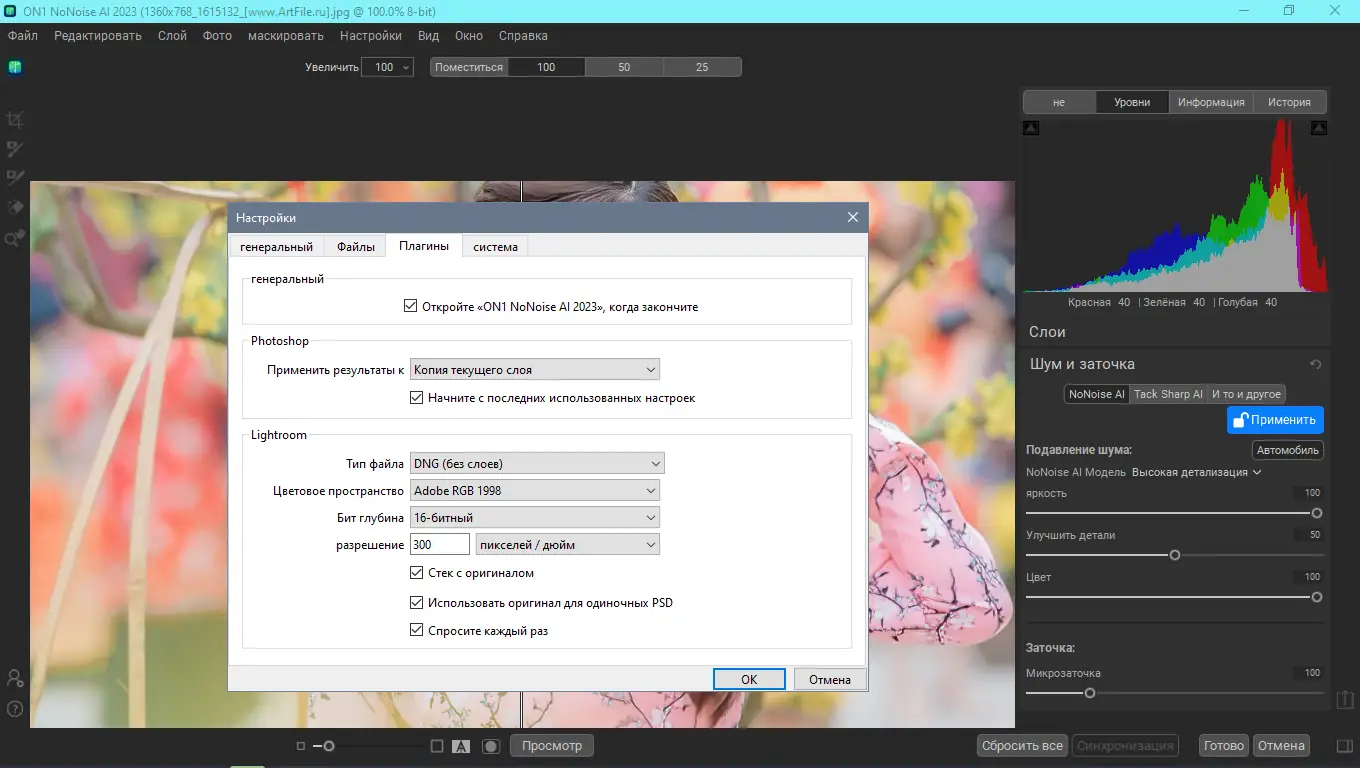Switch to the система tab

[x=495, y=246]
